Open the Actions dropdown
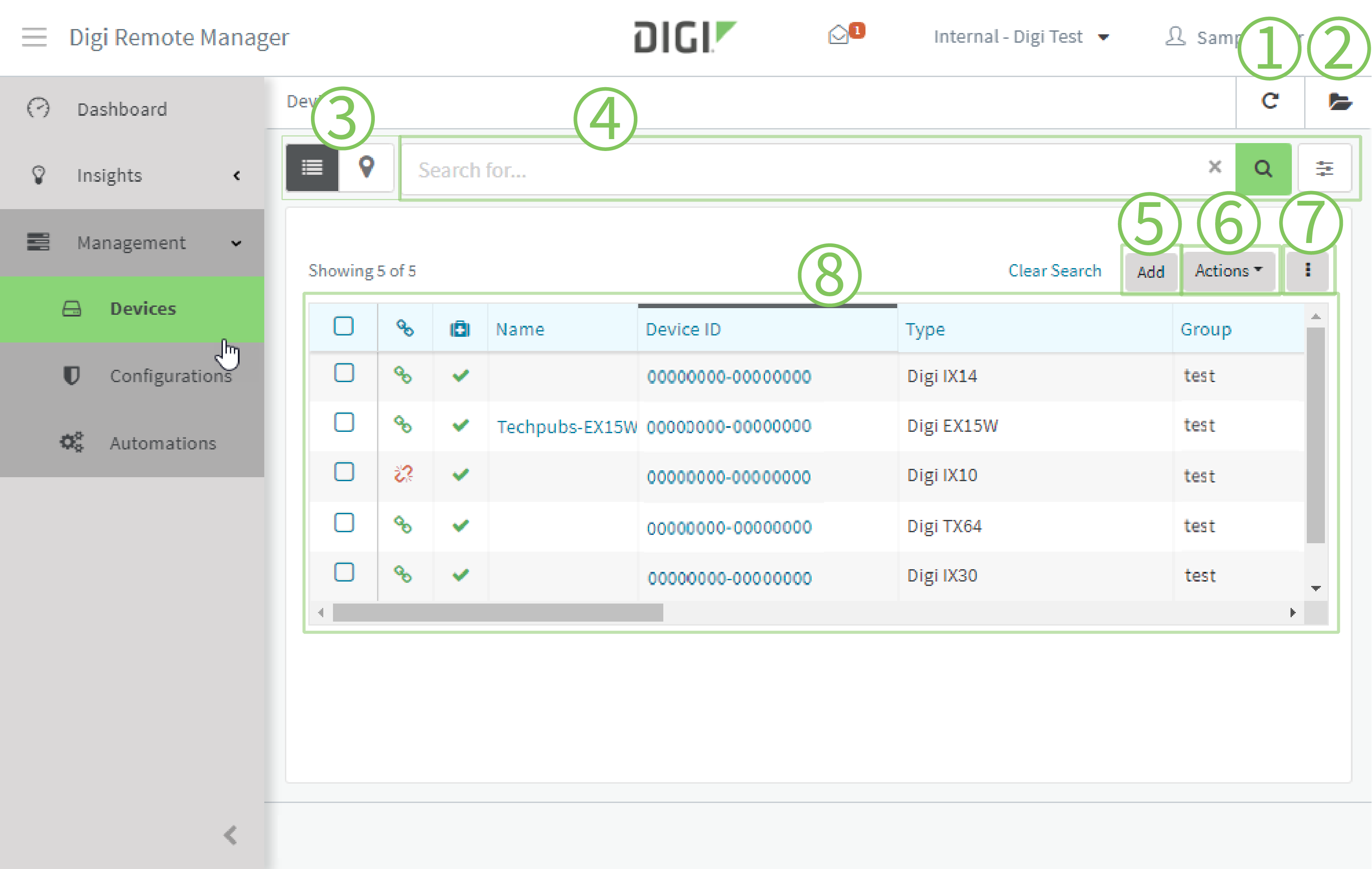The height and width of the screenshot is (869, 1372). coord(1228,270)
